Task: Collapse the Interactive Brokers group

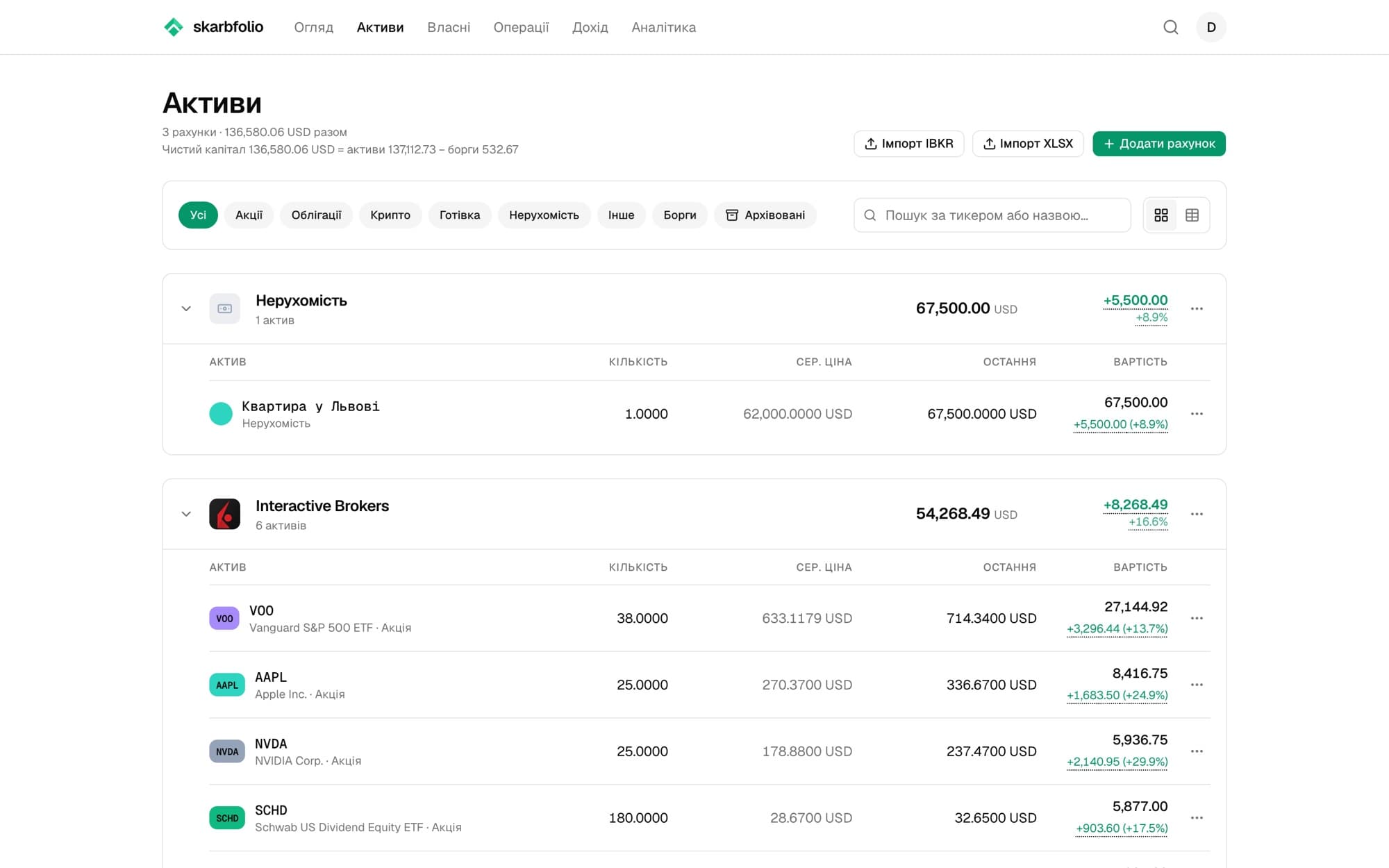Action: click(x=186, y=514)
